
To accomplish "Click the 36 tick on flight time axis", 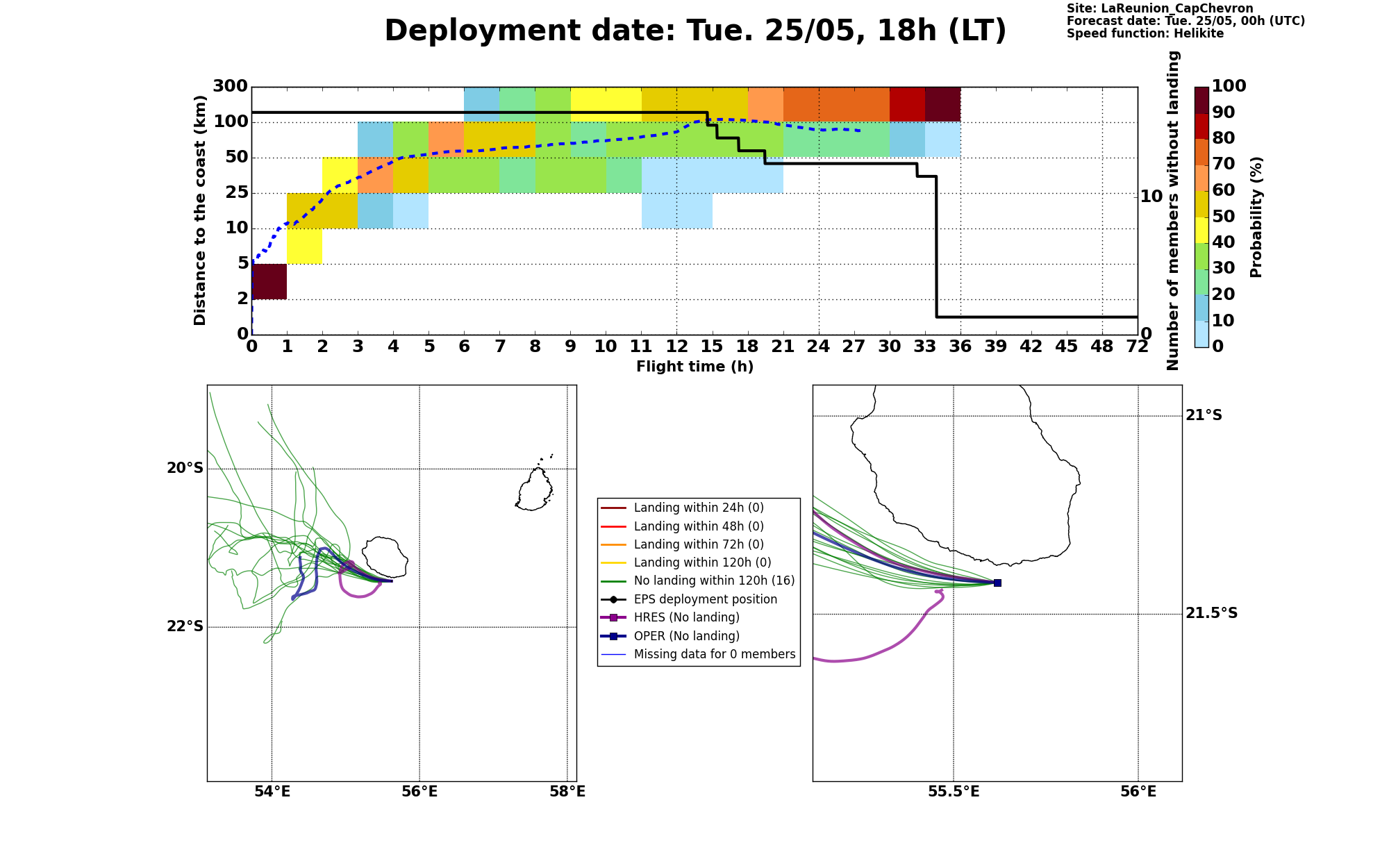I will pyautogui.click(x=960, y=346).
